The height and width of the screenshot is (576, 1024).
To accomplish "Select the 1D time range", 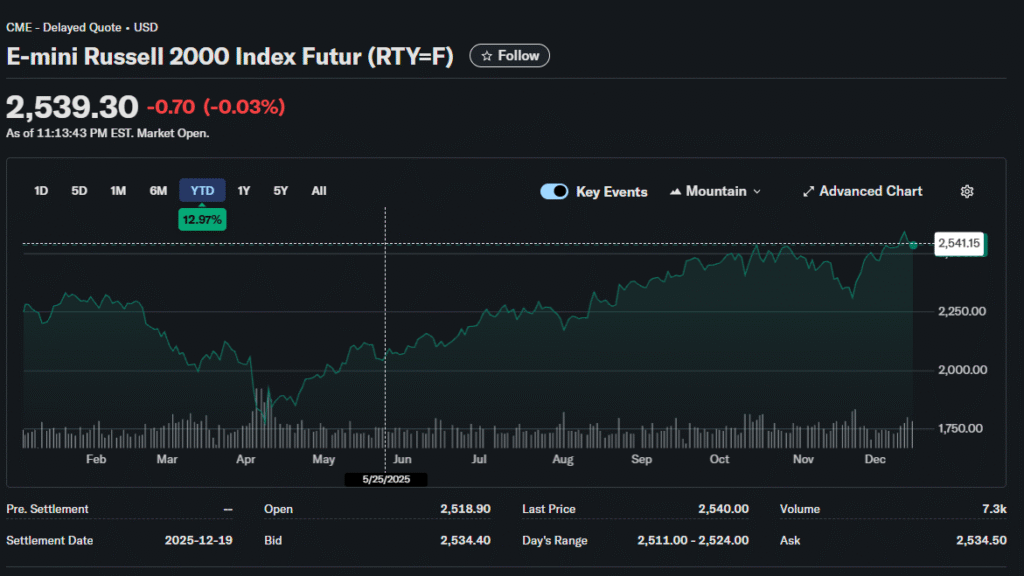I will coord(41,191).
